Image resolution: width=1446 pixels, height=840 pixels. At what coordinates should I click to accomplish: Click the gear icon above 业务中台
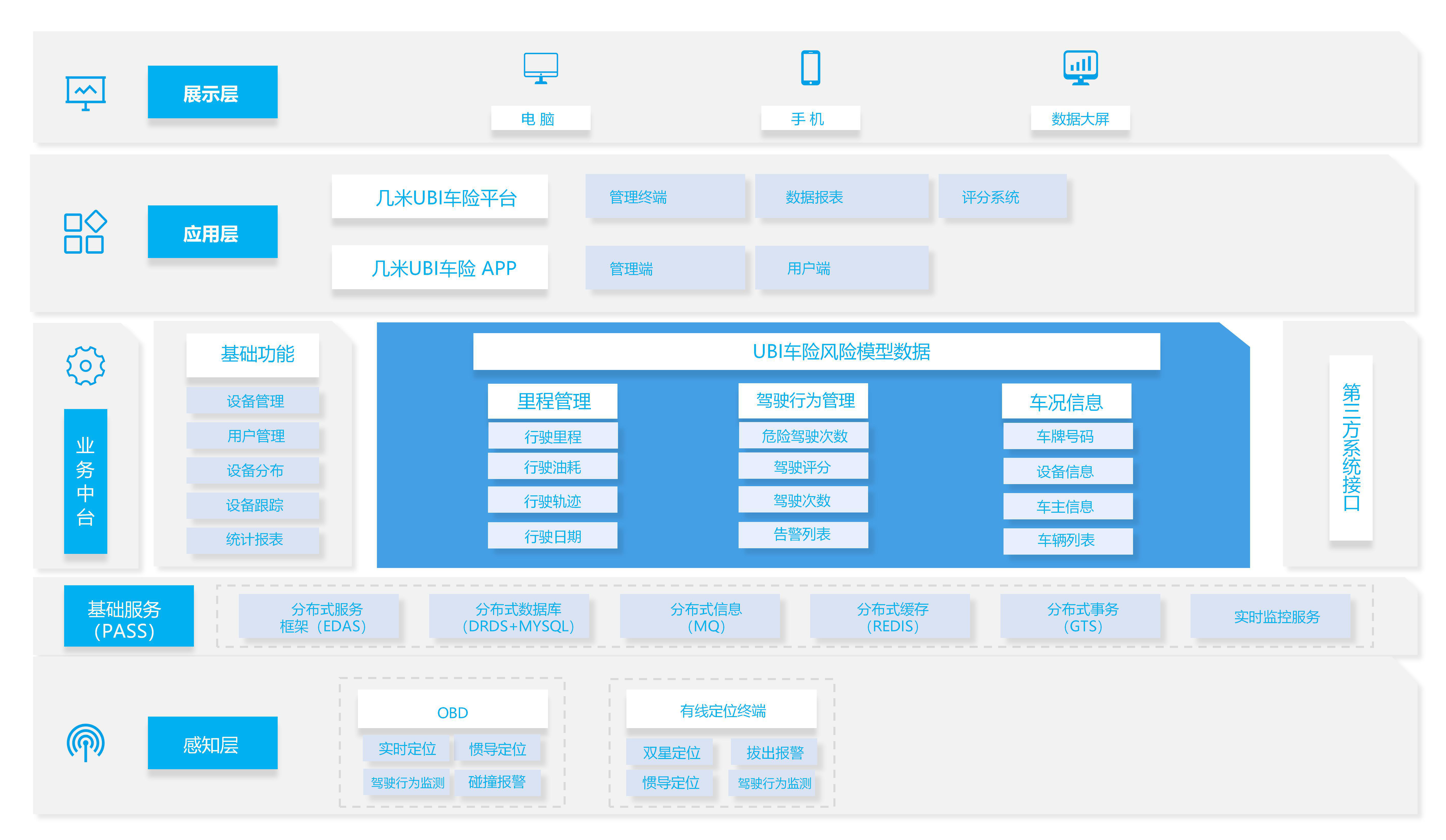click(x=86, y=366)
